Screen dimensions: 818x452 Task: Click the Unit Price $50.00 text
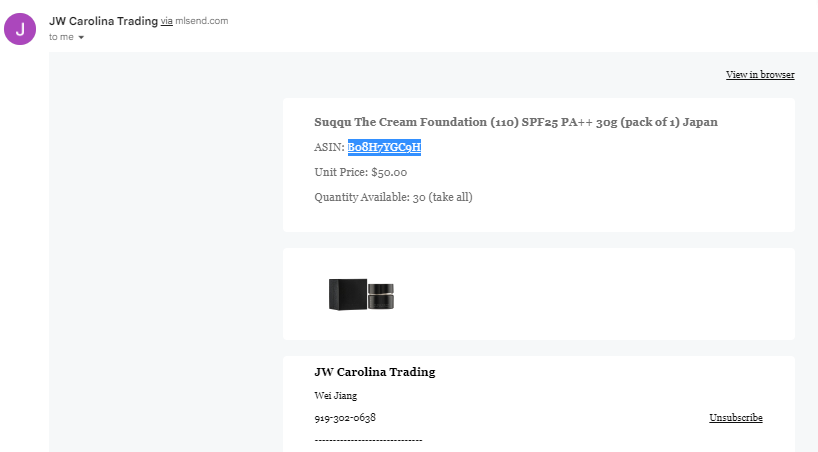click(x=360, y=172)
